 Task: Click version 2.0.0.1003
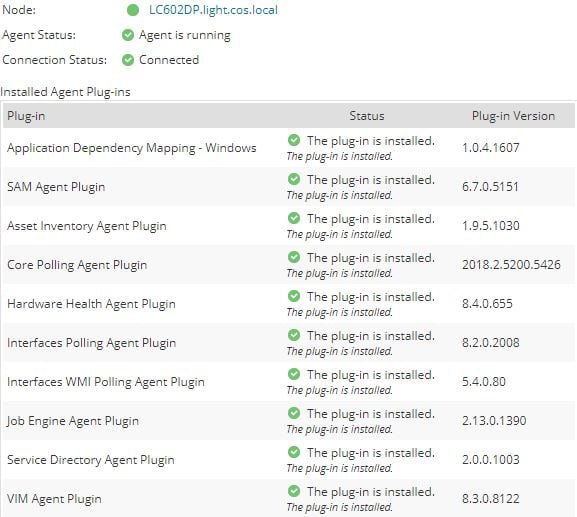[x=491, y=460]
